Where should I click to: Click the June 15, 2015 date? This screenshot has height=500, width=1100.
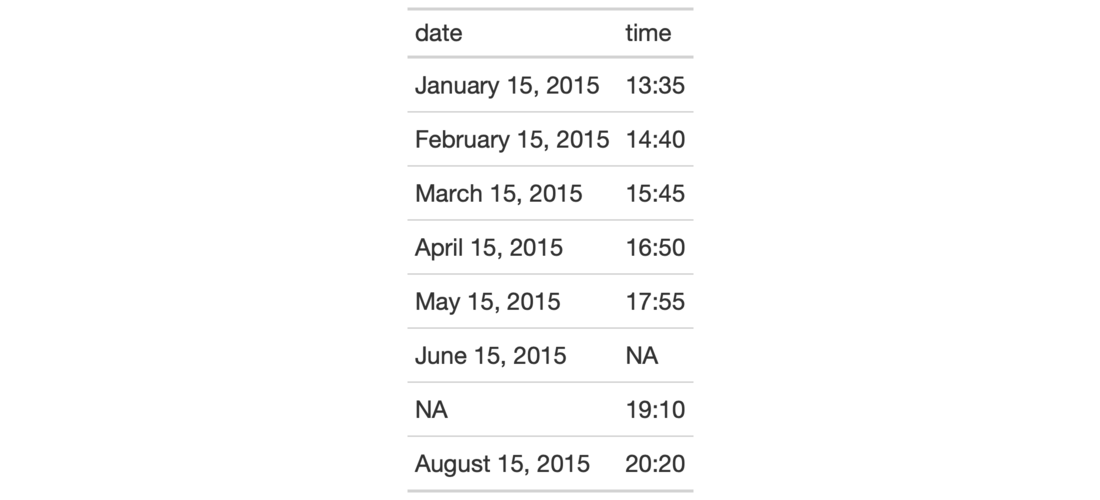(490, 356)
